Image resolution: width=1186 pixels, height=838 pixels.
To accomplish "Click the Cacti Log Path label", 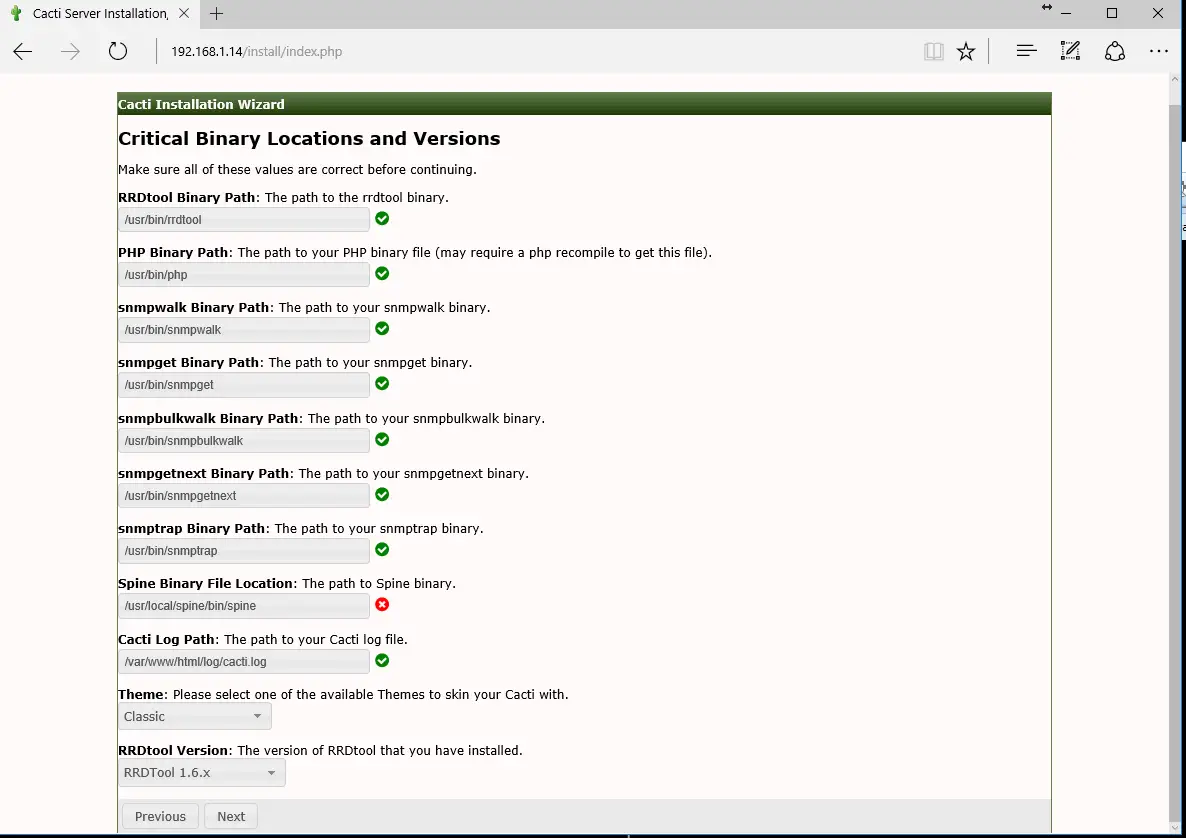I will pyautogui.click(x=166, y=639).
